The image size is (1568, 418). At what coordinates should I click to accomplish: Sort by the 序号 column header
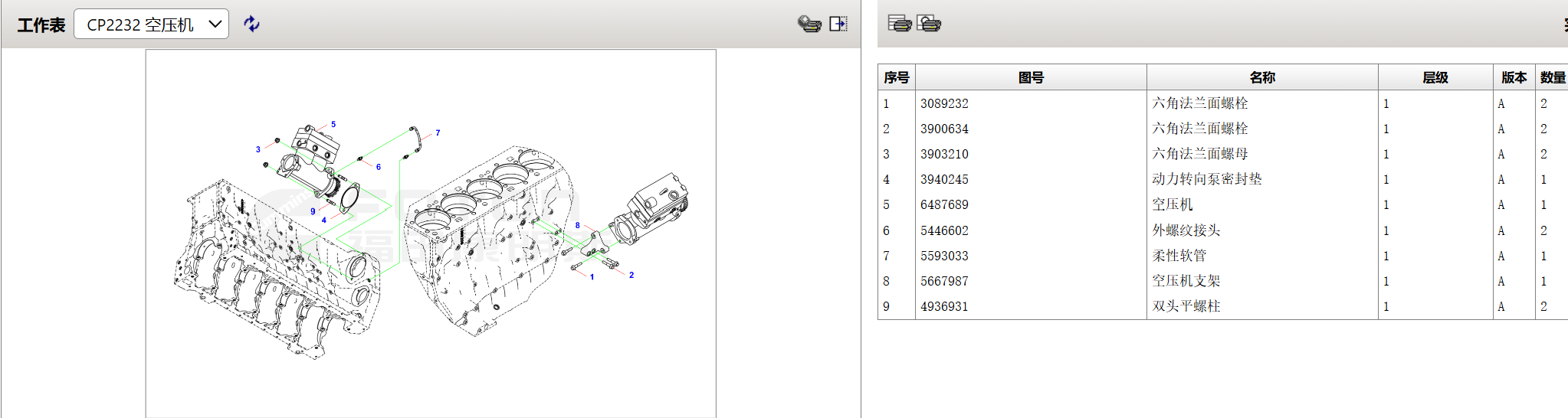896,77
